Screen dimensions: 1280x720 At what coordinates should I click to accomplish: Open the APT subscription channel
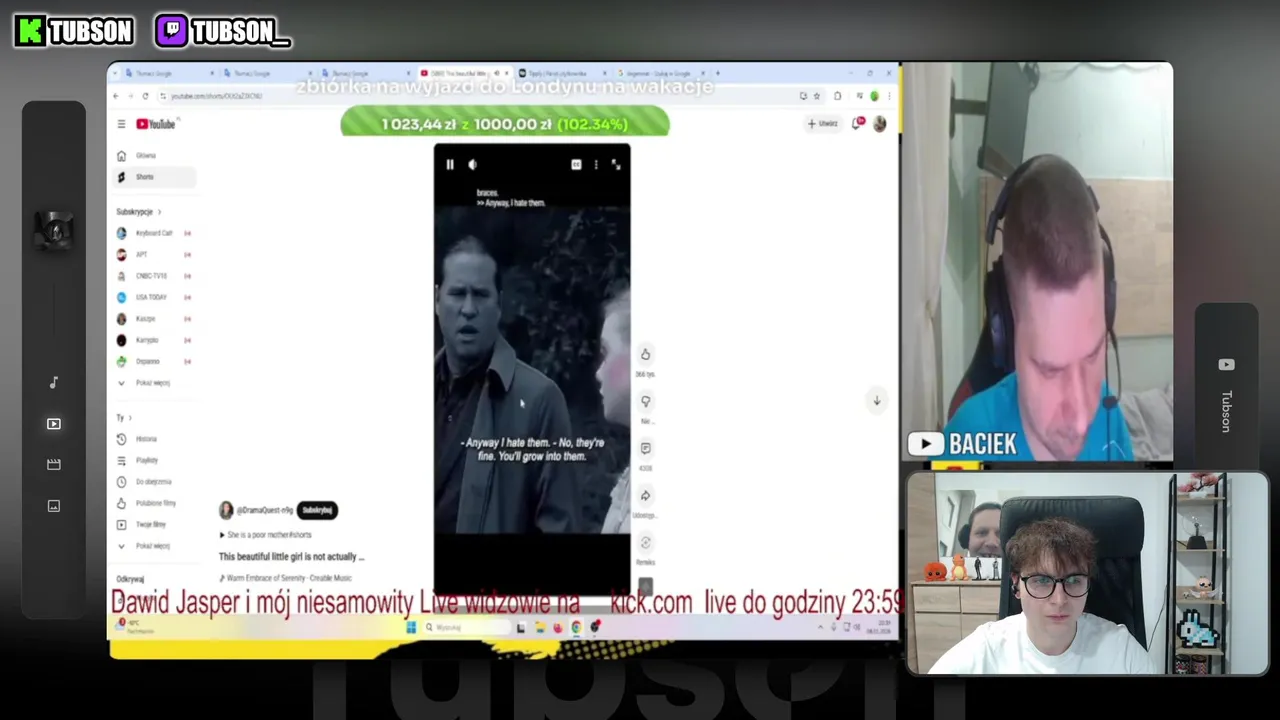click(155, 255)
